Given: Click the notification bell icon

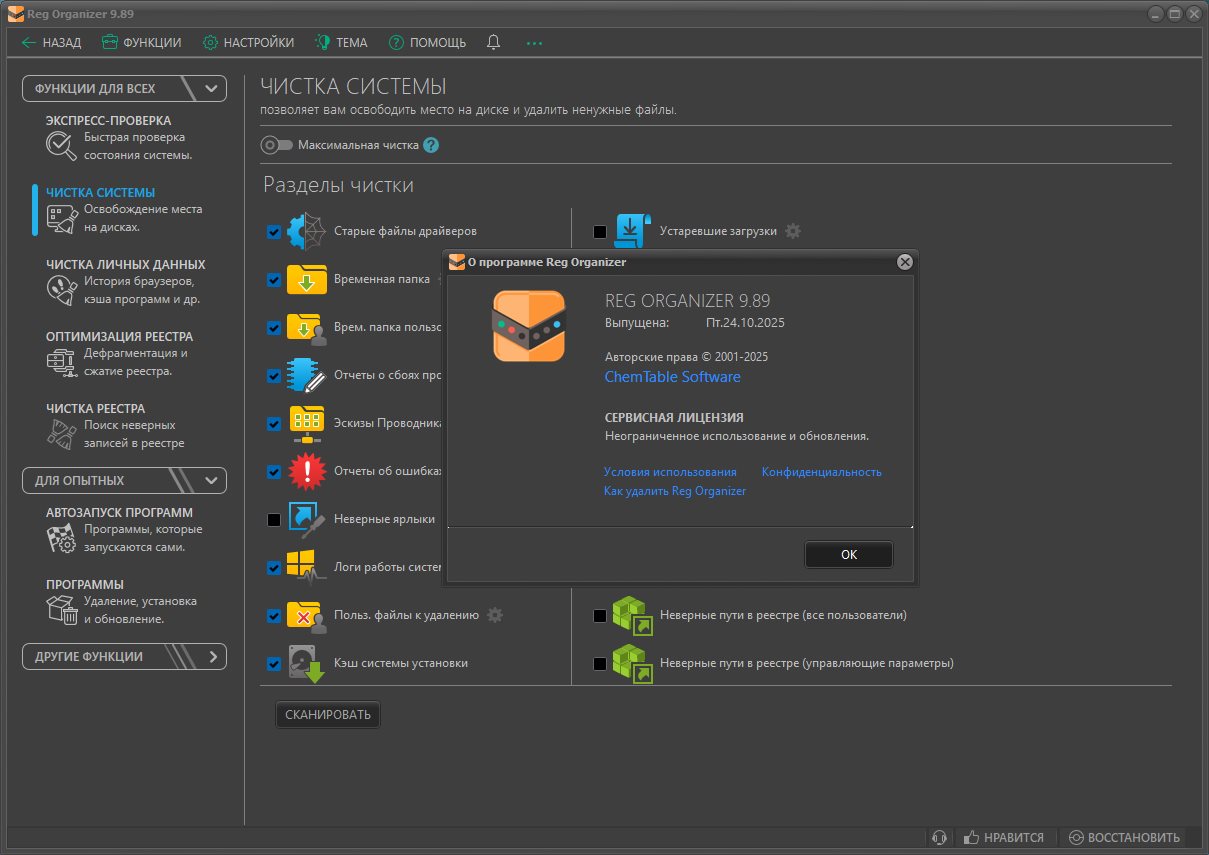Looking at the screenshot, I should pos(493,42).
